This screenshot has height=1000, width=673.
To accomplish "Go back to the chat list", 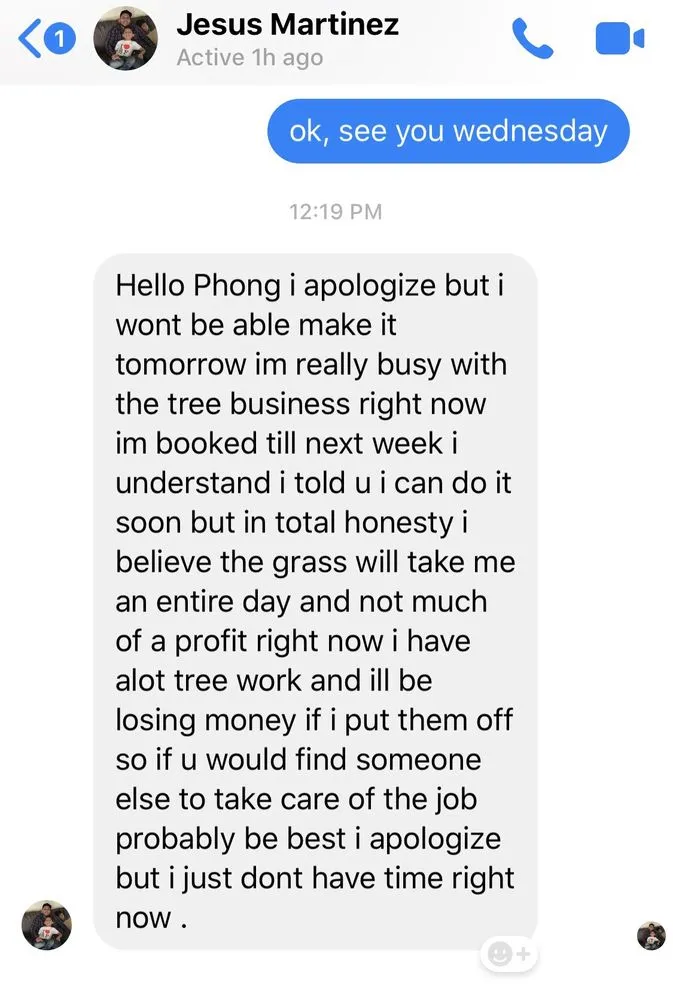I will 30,40.
